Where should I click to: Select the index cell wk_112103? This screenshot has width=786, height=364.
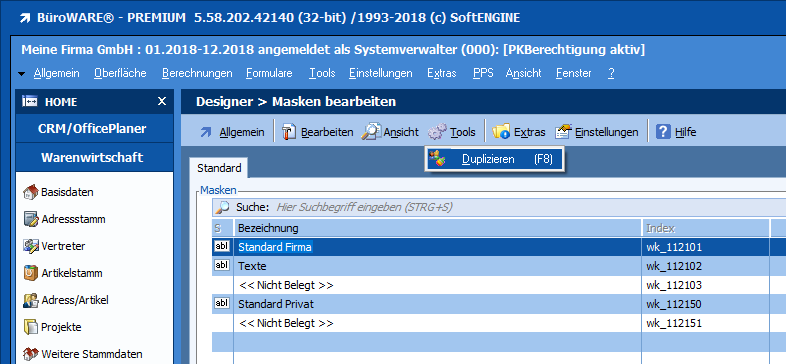[705, 285]
